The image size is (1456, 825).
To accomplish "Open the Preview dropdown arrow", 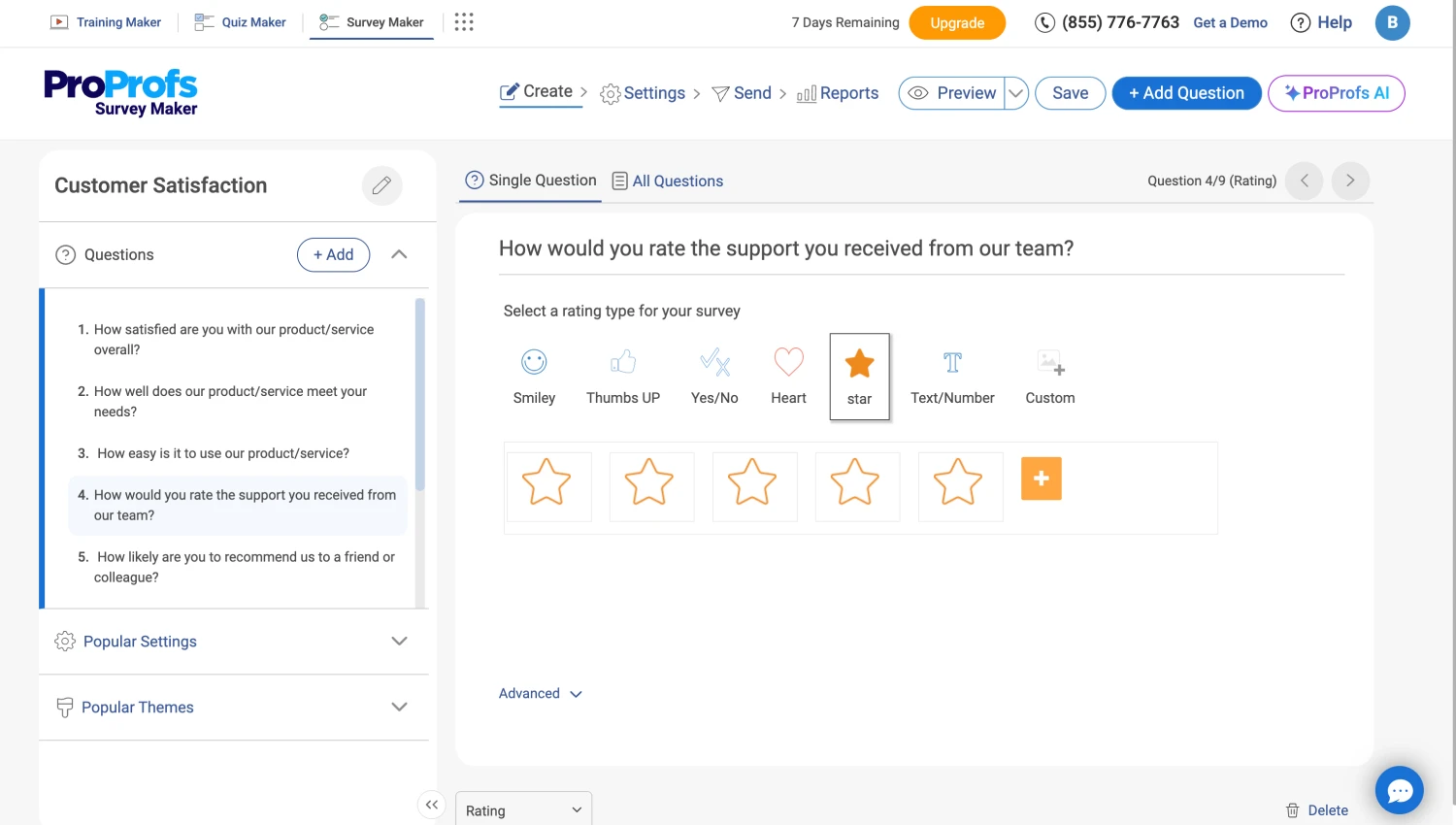I will [x=1015, y=93].
